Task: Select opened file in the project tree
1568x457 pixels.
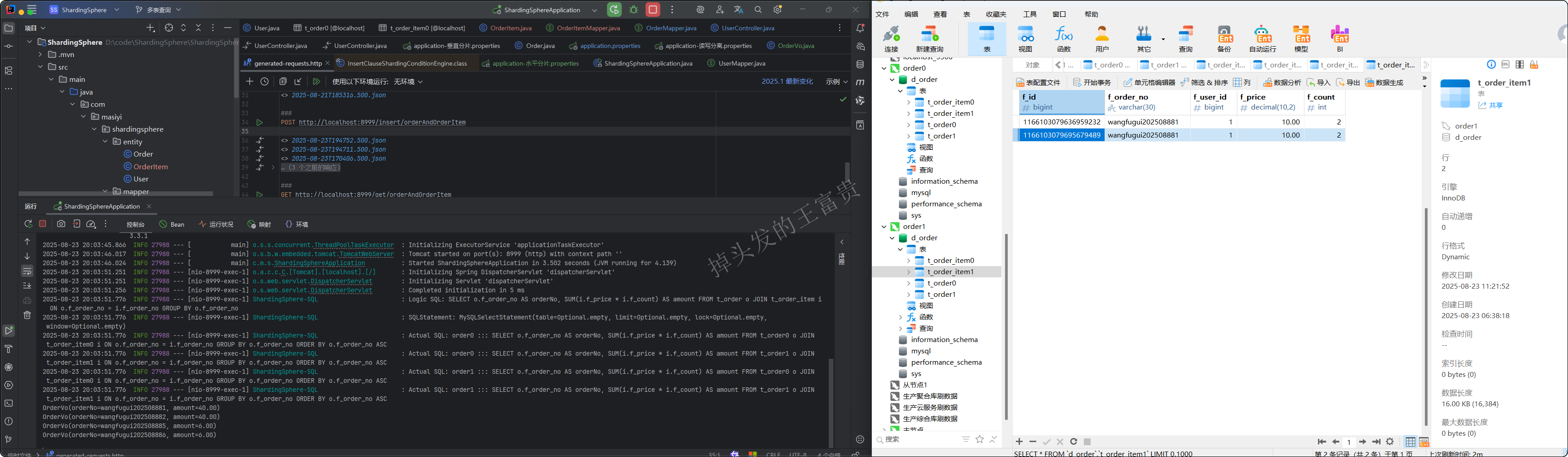Action: pos(169,28)
